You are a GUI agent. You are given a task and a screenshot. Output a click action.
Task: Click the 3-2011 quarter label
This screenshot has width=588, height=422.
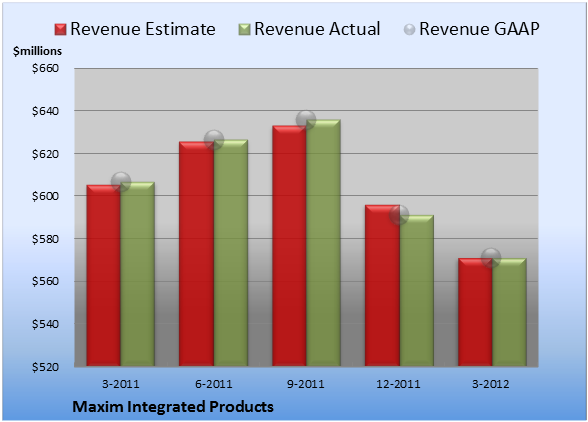(x=121, y=384)
